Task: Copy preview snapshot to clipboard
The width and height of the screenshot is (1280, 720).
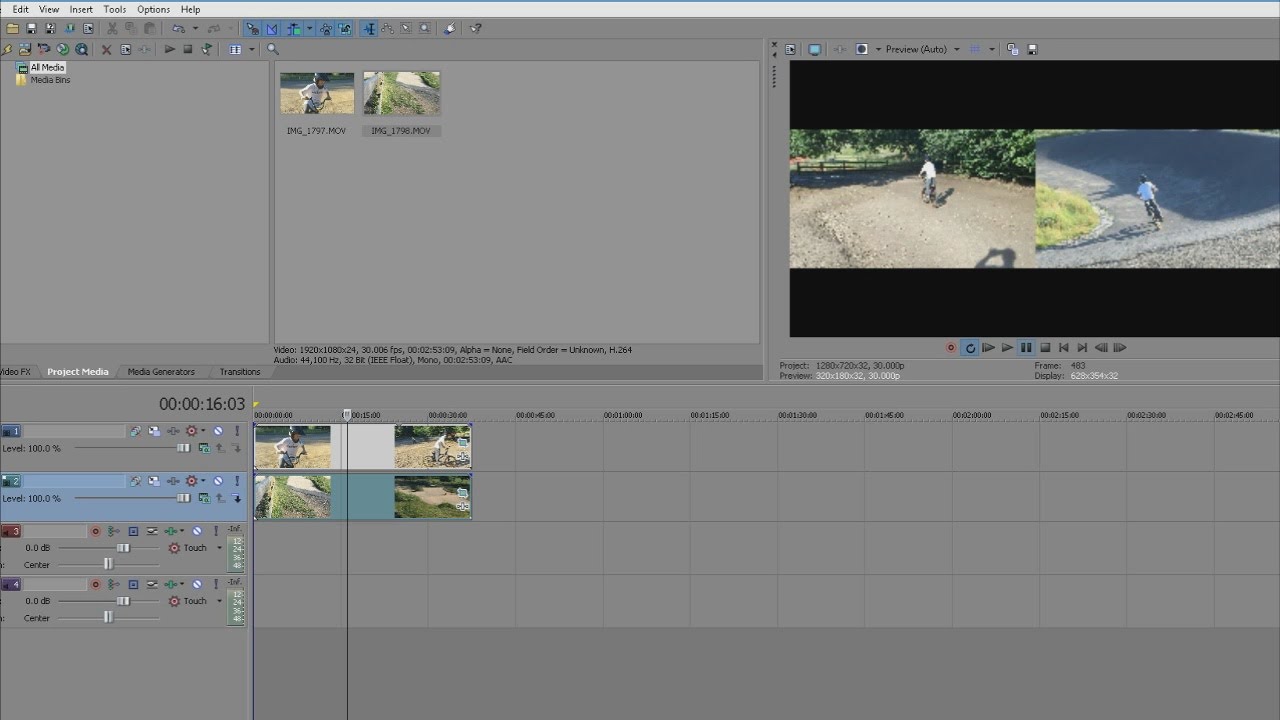Action: (x=1013, y=49)
